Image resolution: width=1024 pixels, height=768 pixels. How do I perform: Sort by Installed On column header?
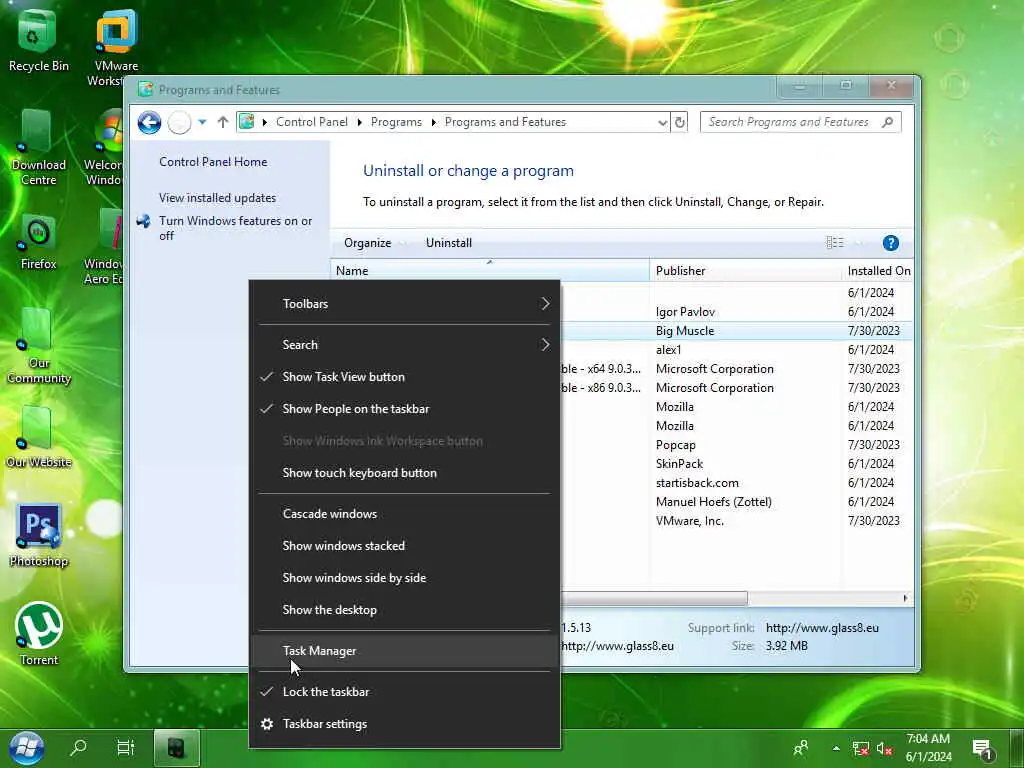(x=878, y=270)
